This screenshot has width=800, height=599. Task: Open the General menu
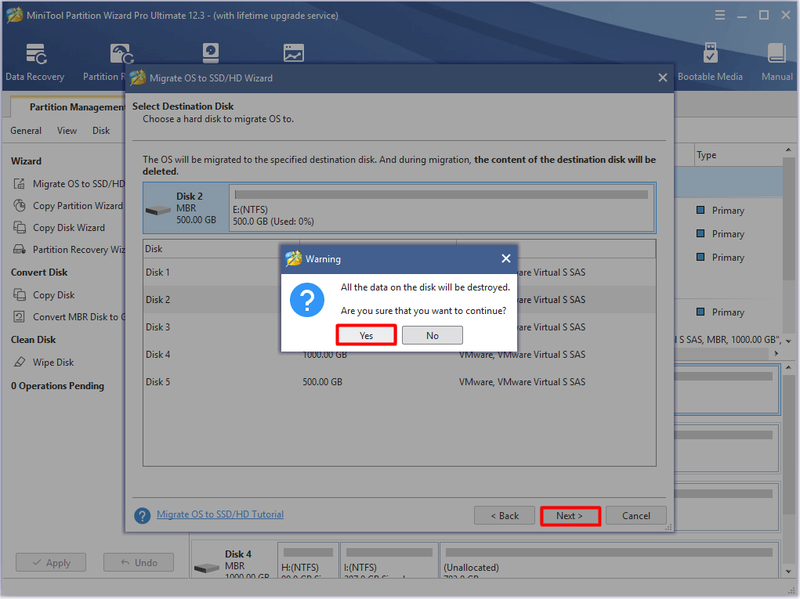26,131
